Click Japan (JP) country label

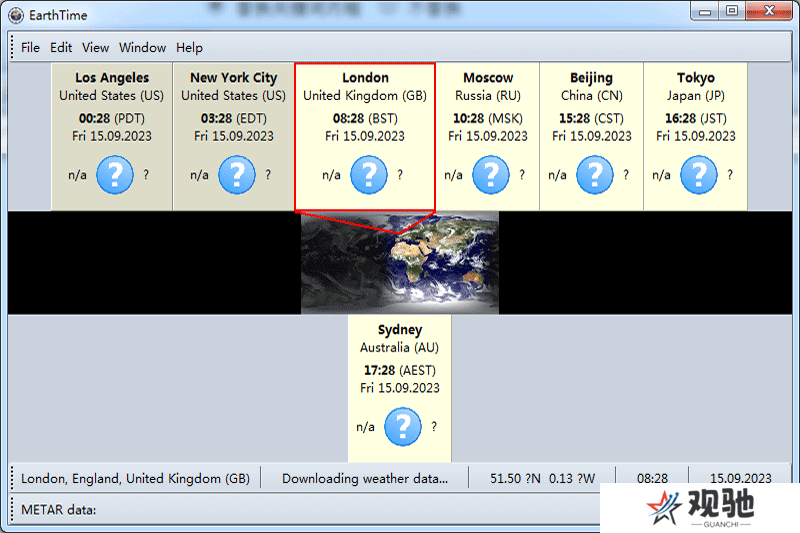tap(696, 95)
